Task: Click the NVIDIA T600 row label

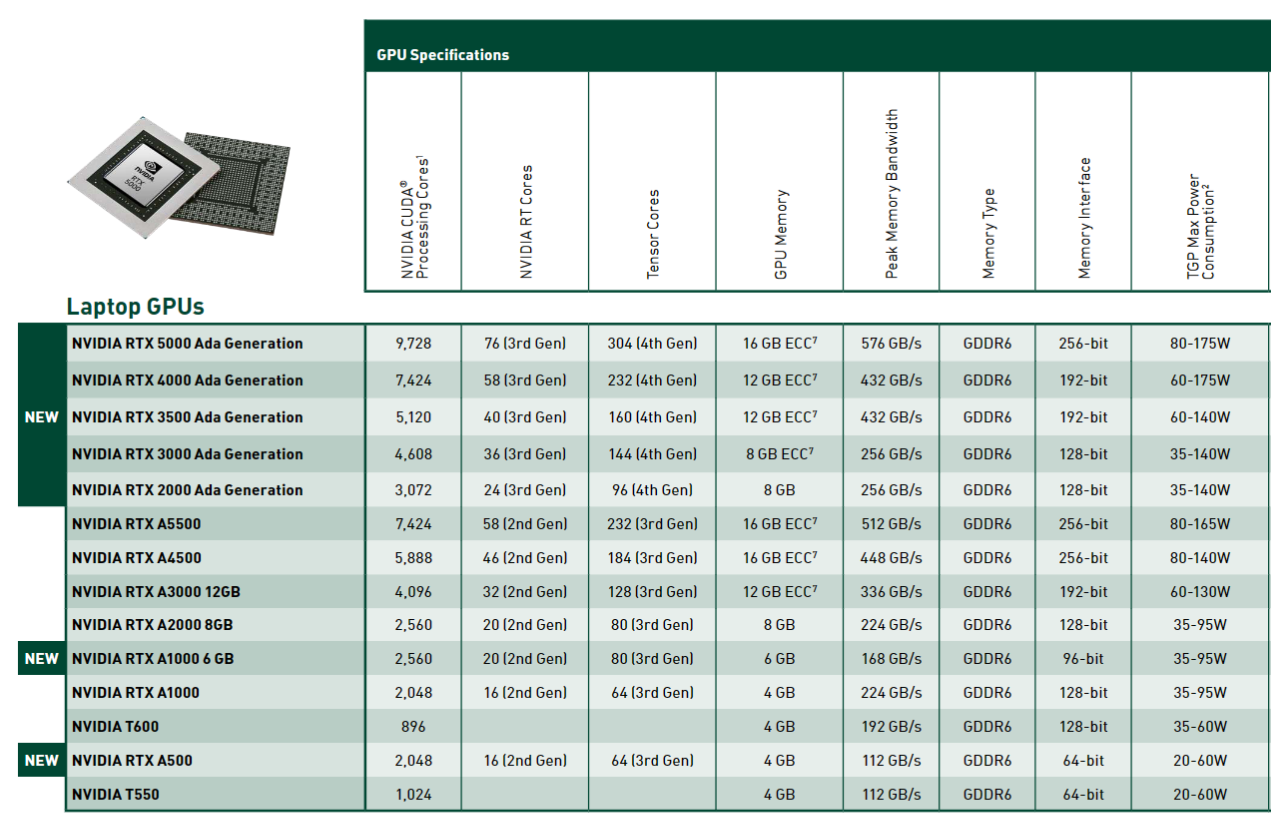Action: pos(115,727)
